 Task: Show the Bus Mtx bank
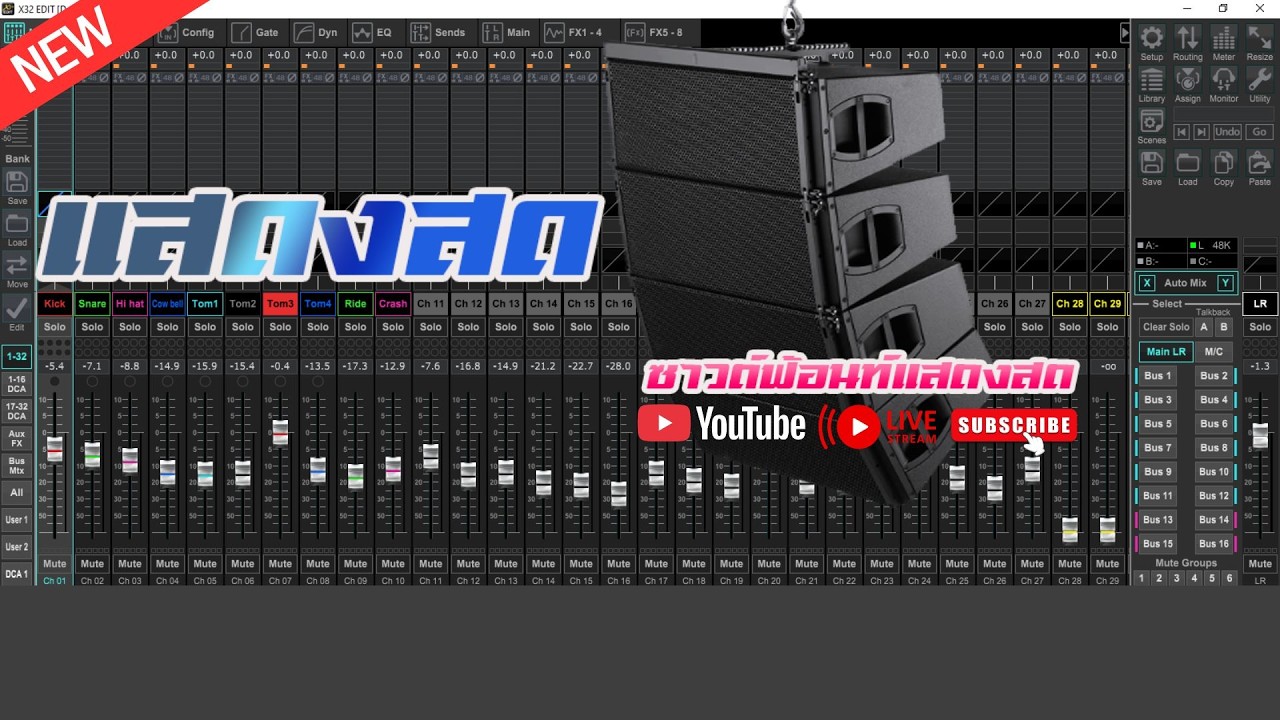17,465
